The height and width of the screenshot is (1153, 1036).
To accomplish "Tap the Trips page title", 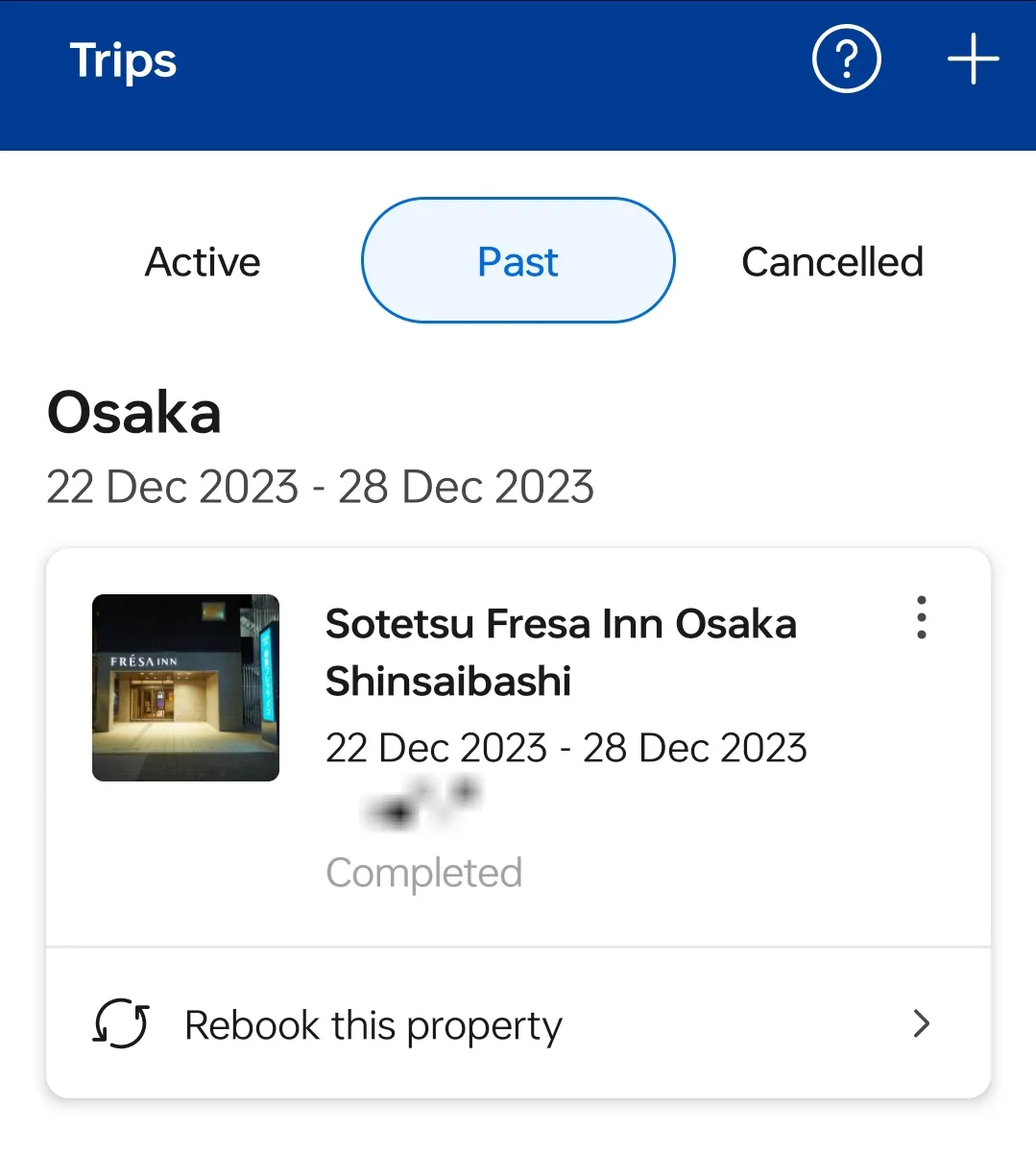I will 123,60.
